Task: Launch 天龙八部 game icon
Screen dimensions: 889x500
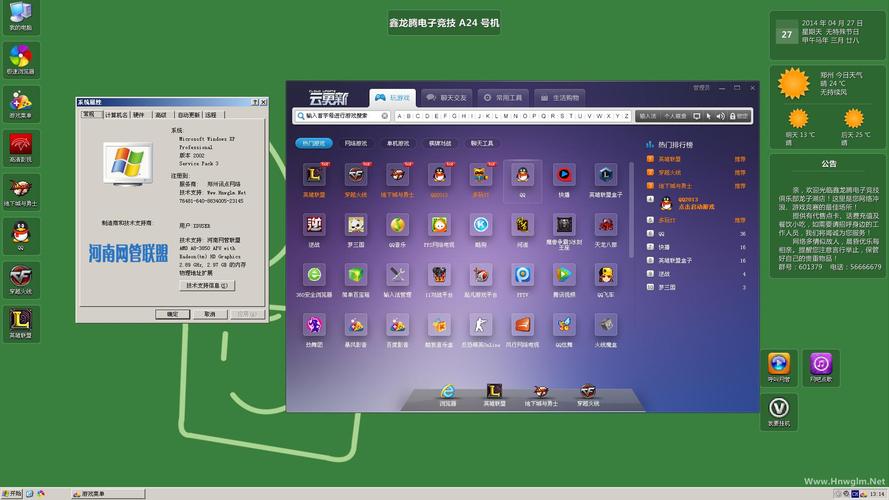Action: pos(606,226)
